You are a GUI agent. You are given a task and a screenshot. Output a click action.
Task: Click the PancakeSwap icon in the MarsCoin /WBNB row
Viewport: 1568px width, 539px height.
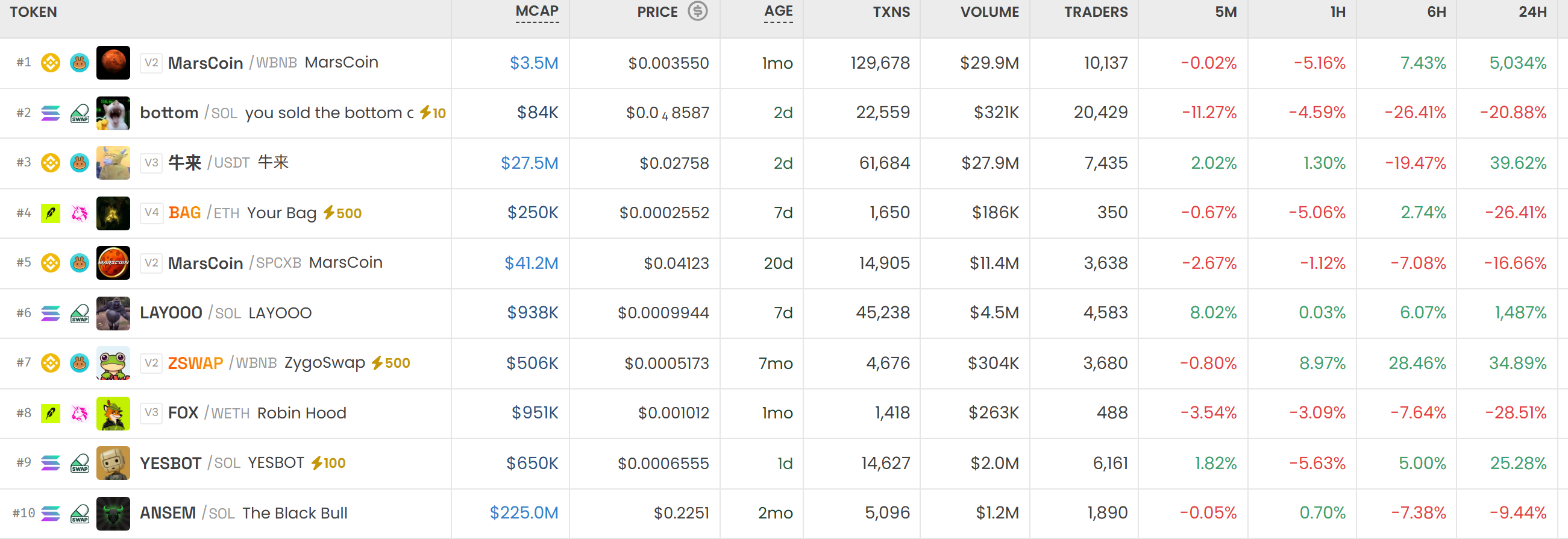79,63
